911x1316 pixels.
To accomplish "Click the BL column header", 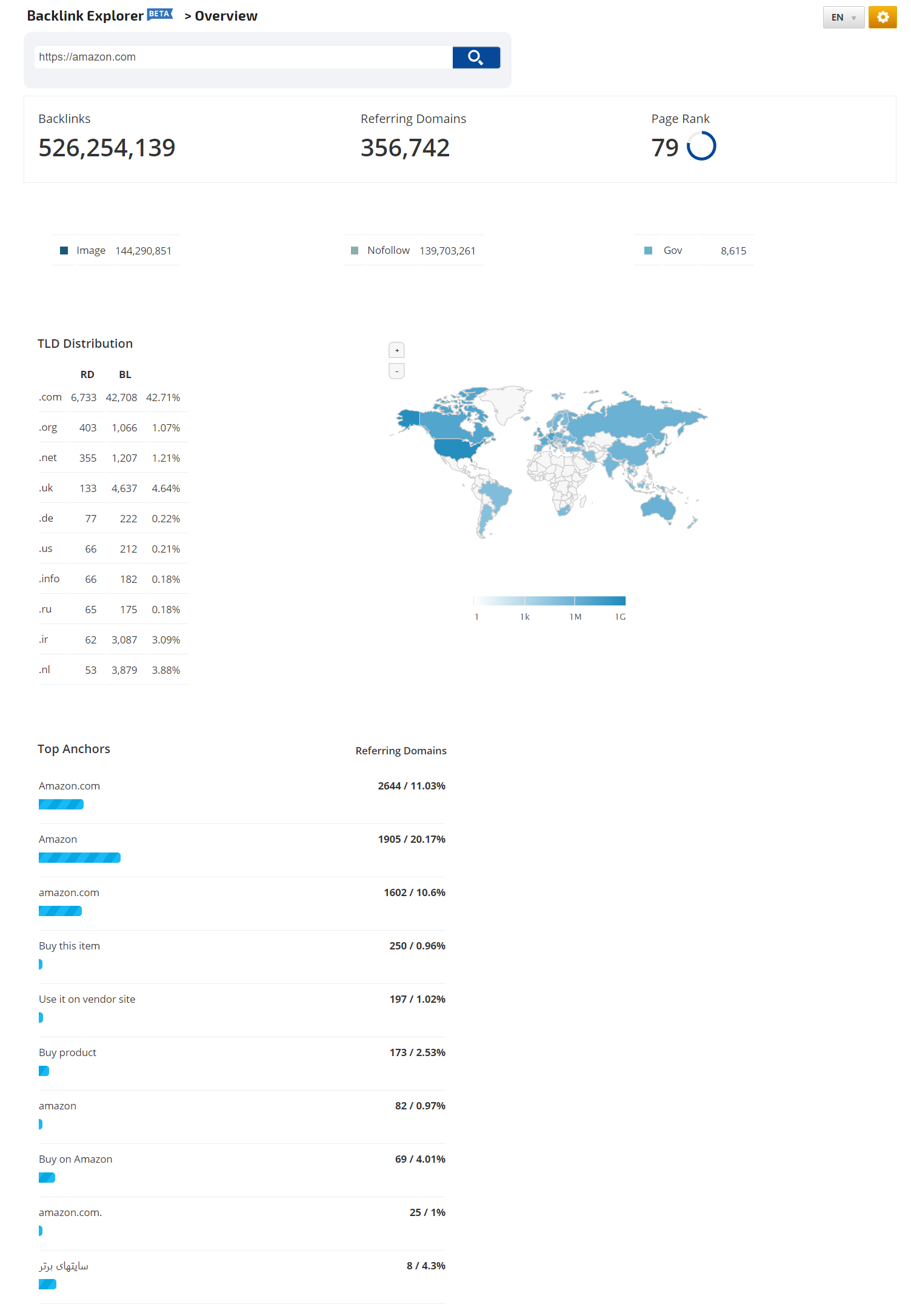I will pos(125,374).
